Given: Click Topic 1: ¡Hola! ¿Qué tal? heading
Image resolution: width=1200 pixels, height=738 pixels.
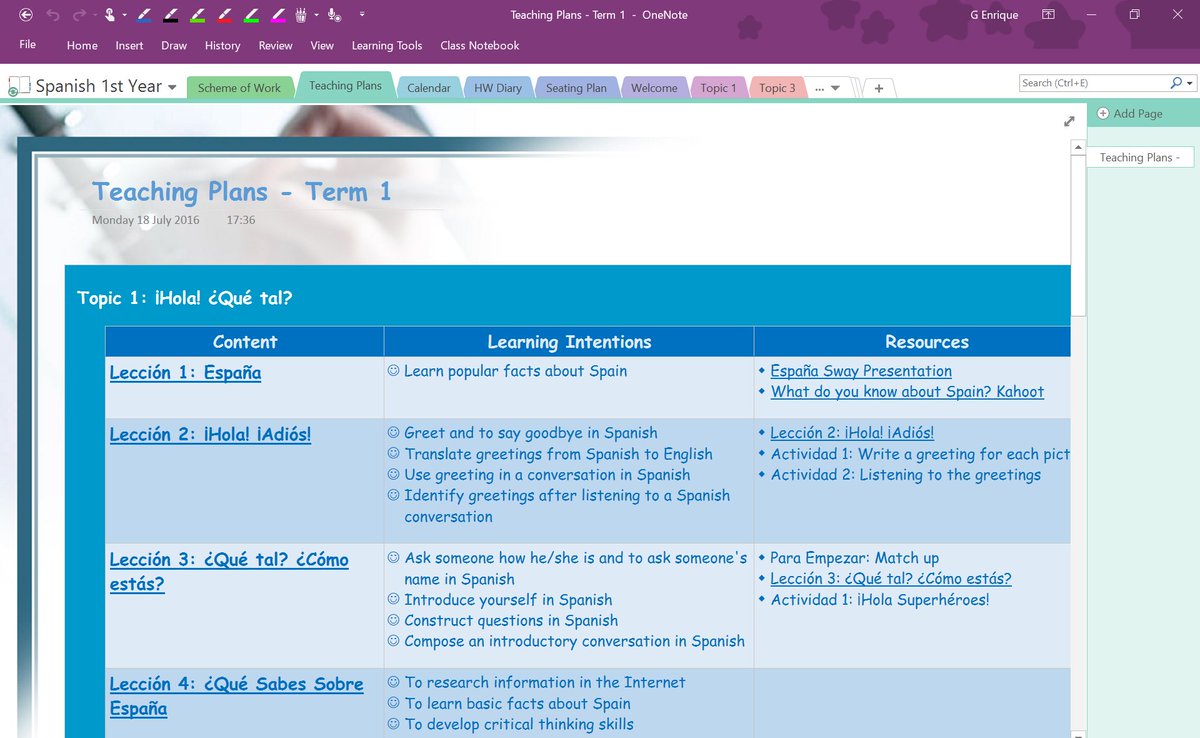Looking at the screenshot, I should [185, 298].
